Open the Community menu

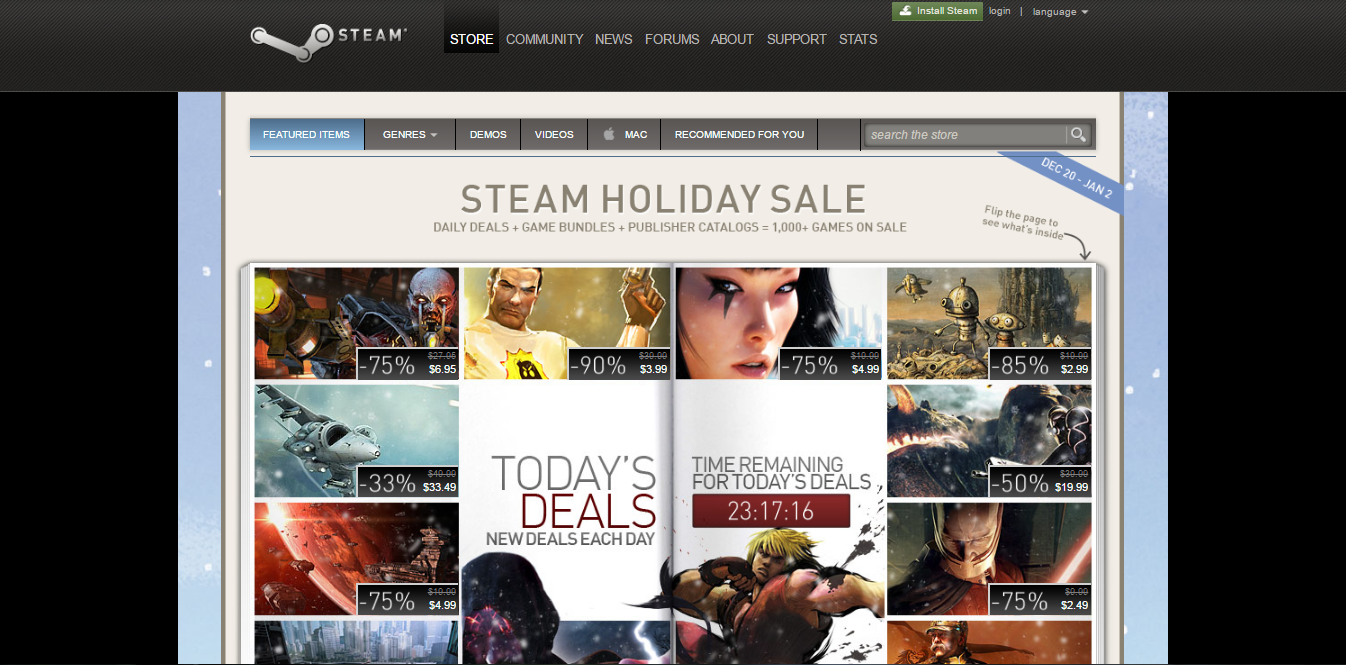coord(544,39)
